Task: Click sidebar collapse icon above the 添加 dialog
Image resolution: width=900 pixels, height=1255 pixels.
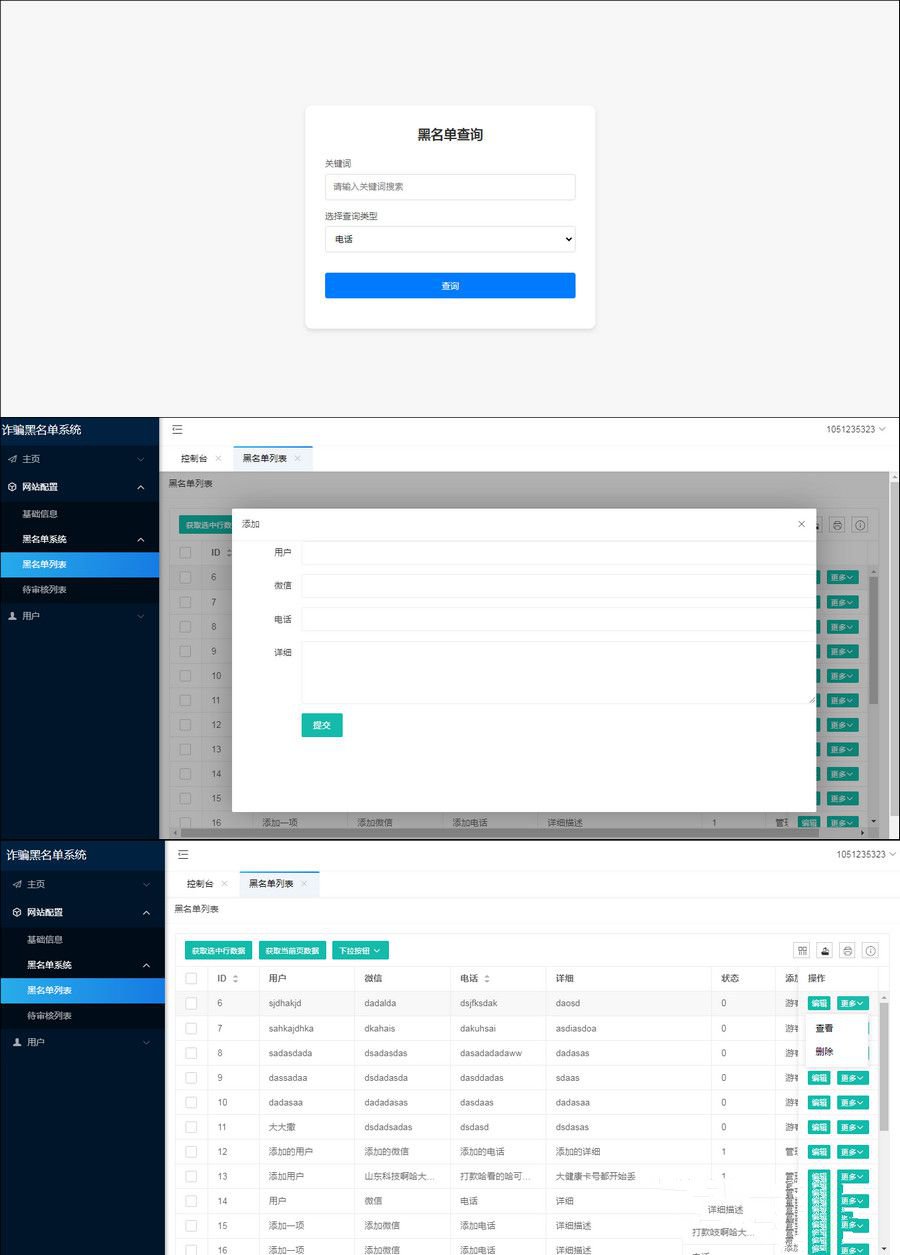Action: [x=177, y=430]
